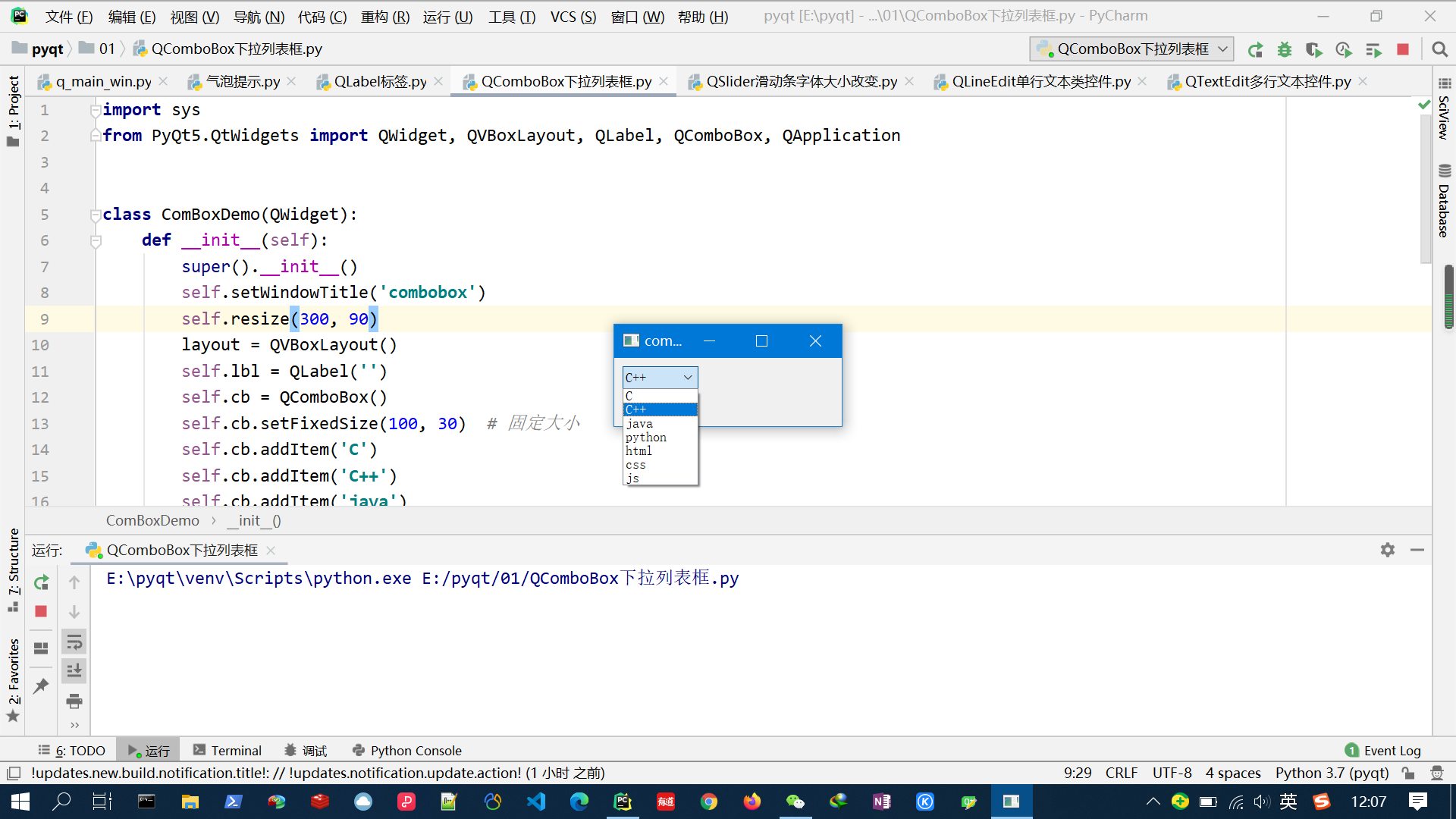Click the Rerun icon in top toolbar

click(x=1255, y=50)
